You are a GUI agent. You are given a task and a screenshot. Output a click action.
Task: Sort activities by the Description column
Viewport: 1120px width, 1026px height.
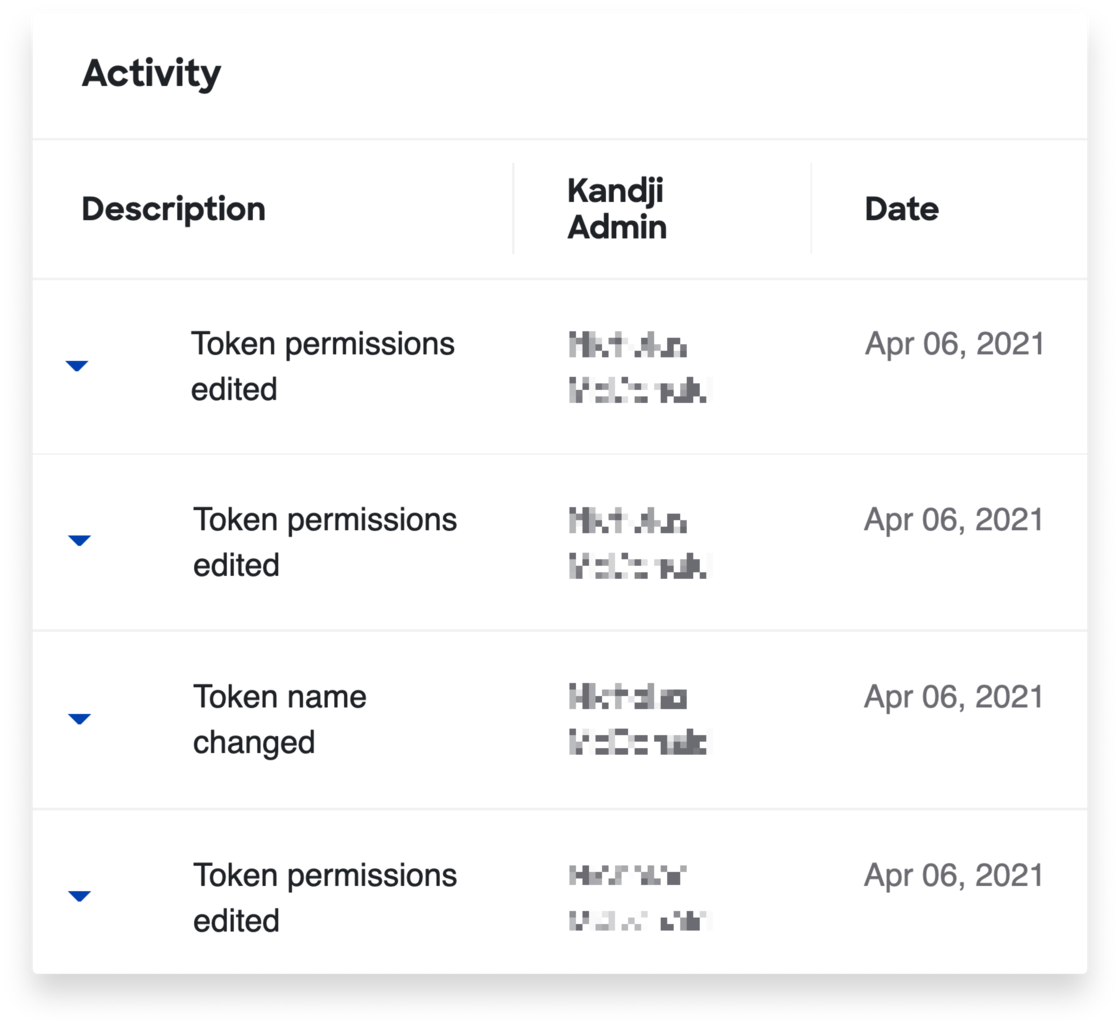point(175,208)
